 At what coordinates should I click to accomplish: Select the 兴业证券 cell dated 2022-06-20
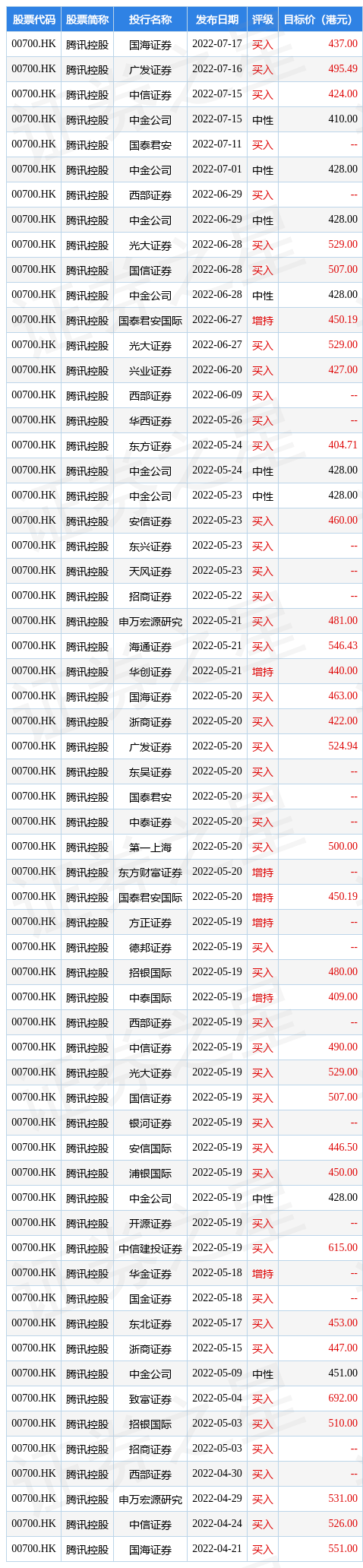(x=150, y=370)
